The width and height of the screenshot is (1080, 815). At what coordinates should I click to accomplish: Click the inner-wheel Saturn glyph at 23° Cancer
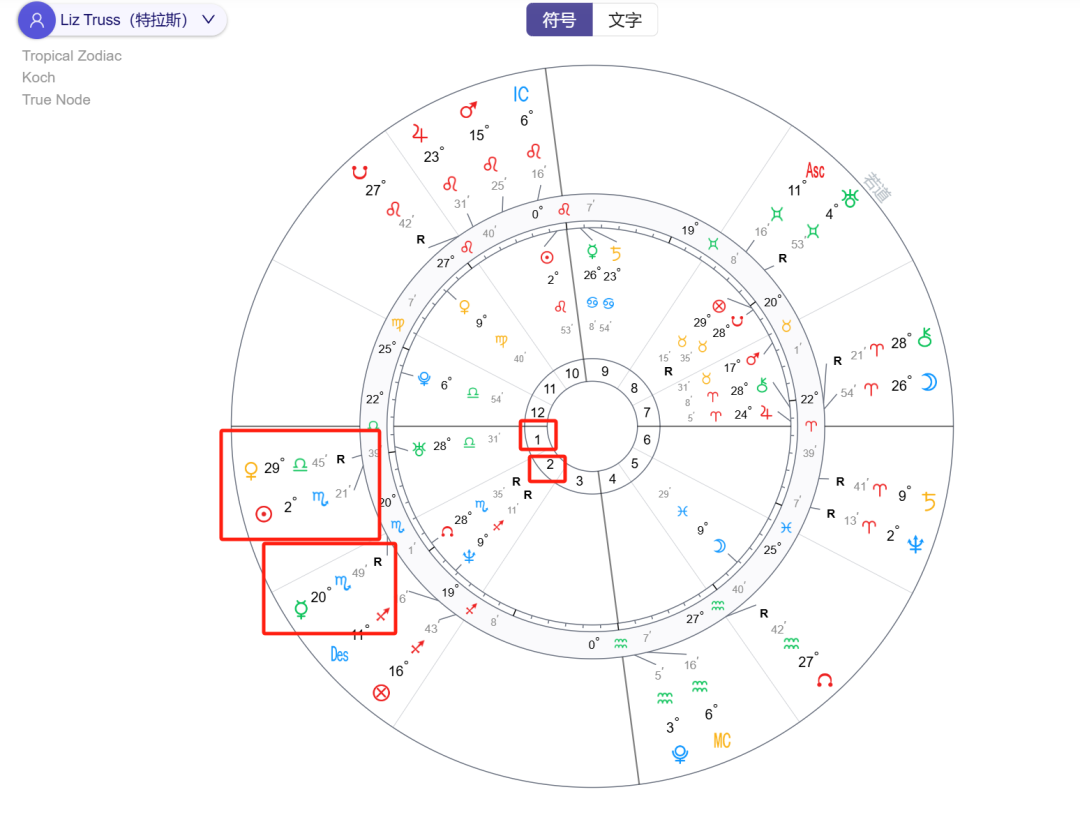pyautogui.click(x=615, y=254)
